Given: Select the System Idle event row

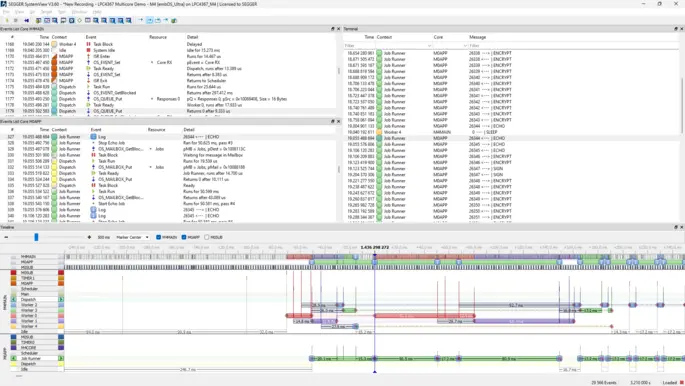Looking at the screenshot, I should pos(168,50).
